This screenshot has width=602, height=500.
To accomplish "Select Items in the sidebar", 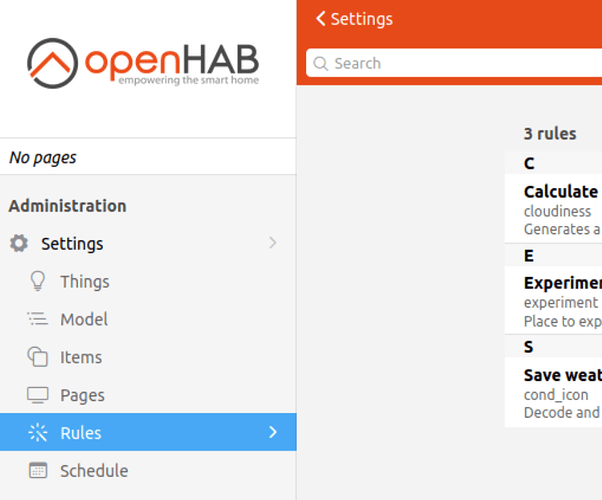I will pos(81,358).
